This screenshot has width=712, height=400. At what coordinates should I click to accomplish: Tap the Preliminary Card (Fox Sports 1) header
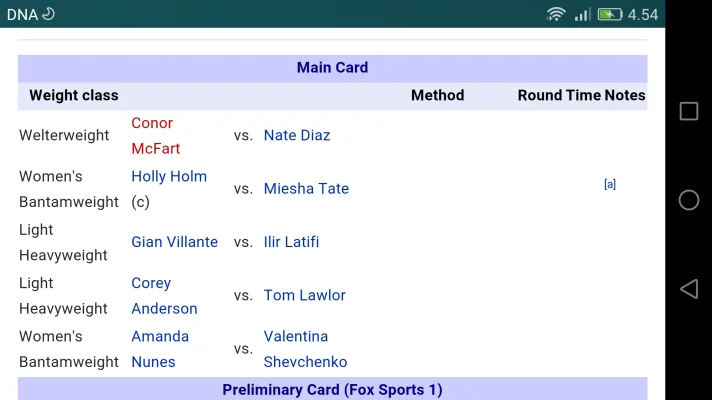coord(332,389)
